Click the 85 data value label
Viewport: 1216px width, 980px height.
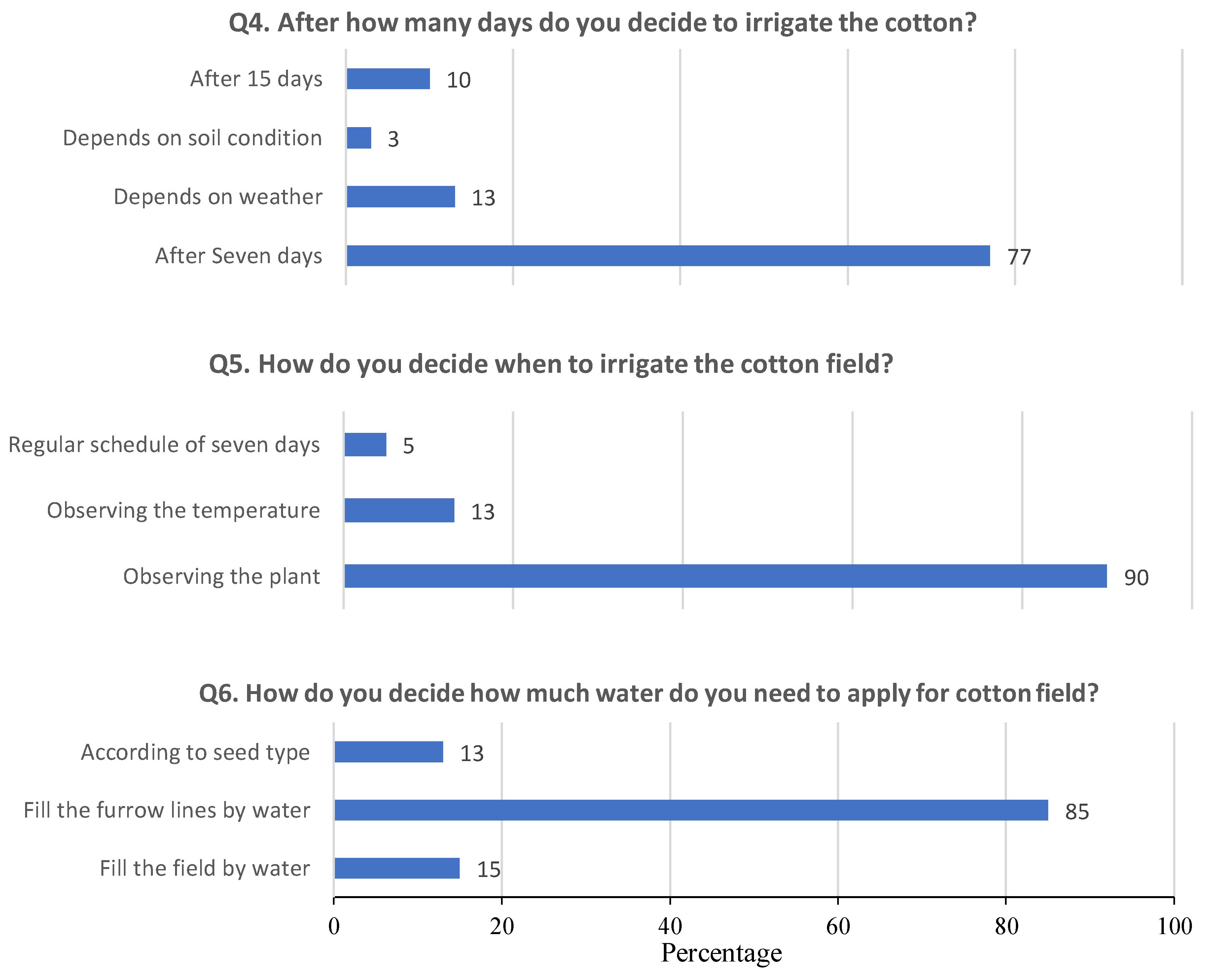coord(1077,812)
